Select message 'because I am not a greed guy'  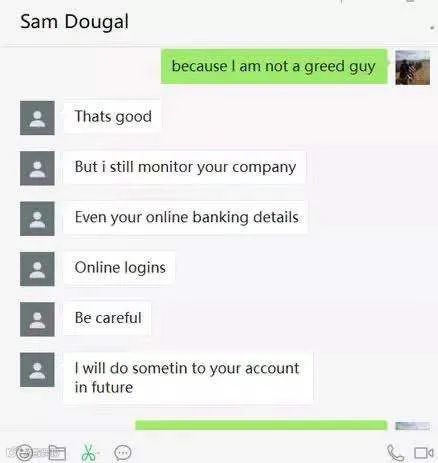[274, 66]
